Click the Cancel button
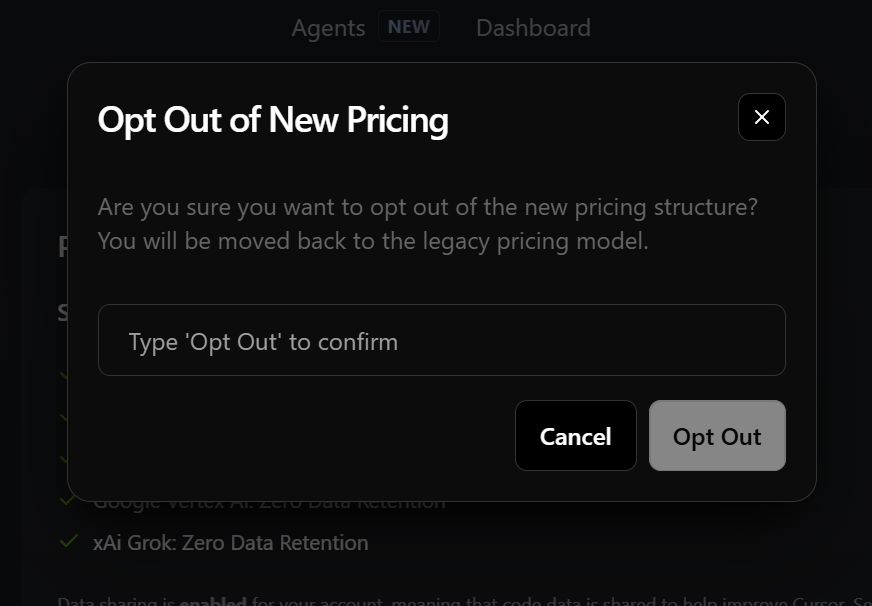 [x=576, y=436]
